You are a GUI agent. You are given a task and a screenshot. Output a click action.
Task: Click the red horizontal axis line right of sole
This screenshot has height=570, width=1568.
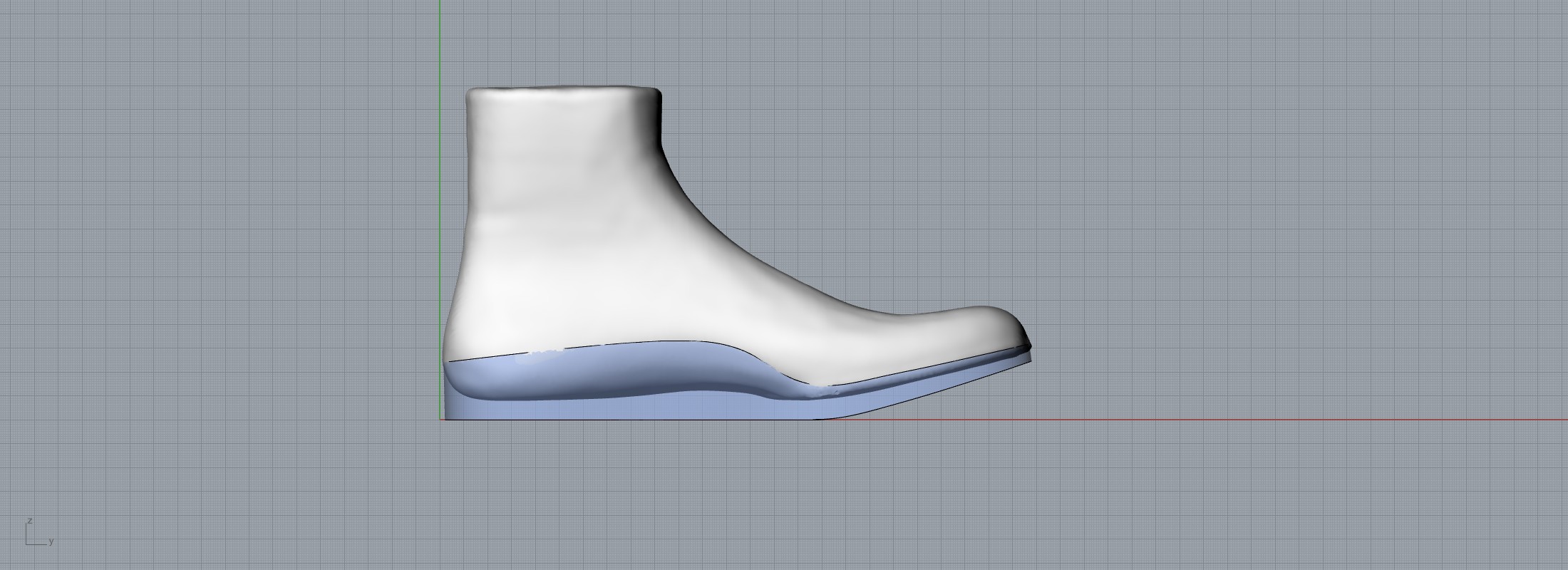tap(1212, 419)
